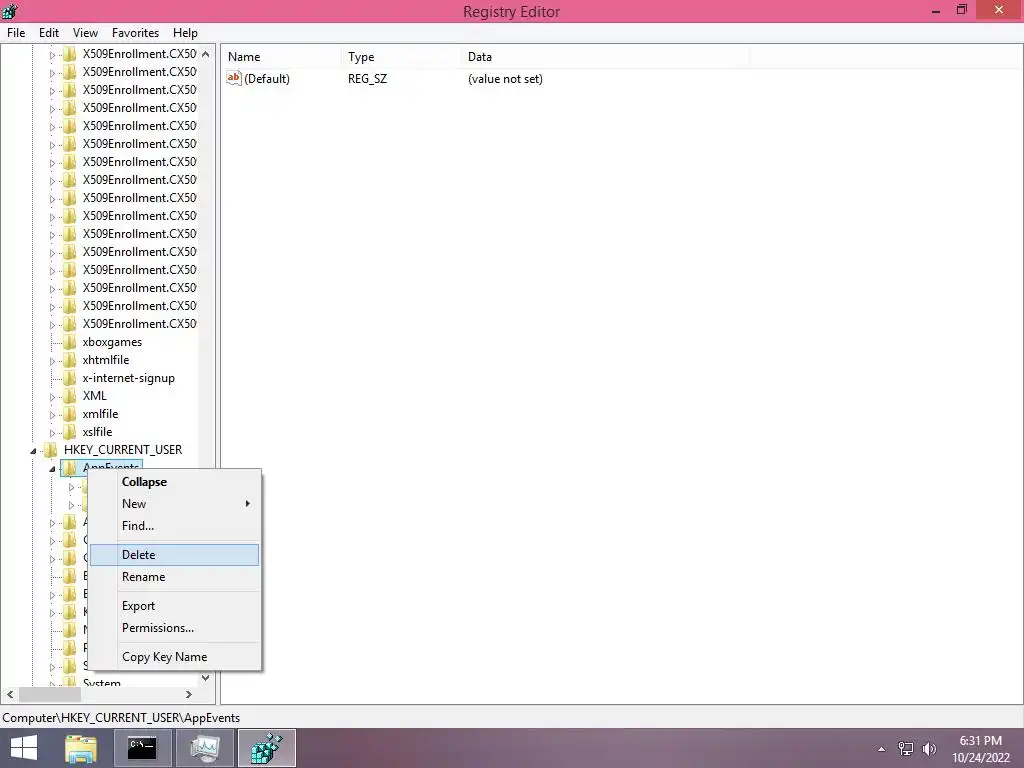Click the horizontal scroll left arrow

click(10, 694)
